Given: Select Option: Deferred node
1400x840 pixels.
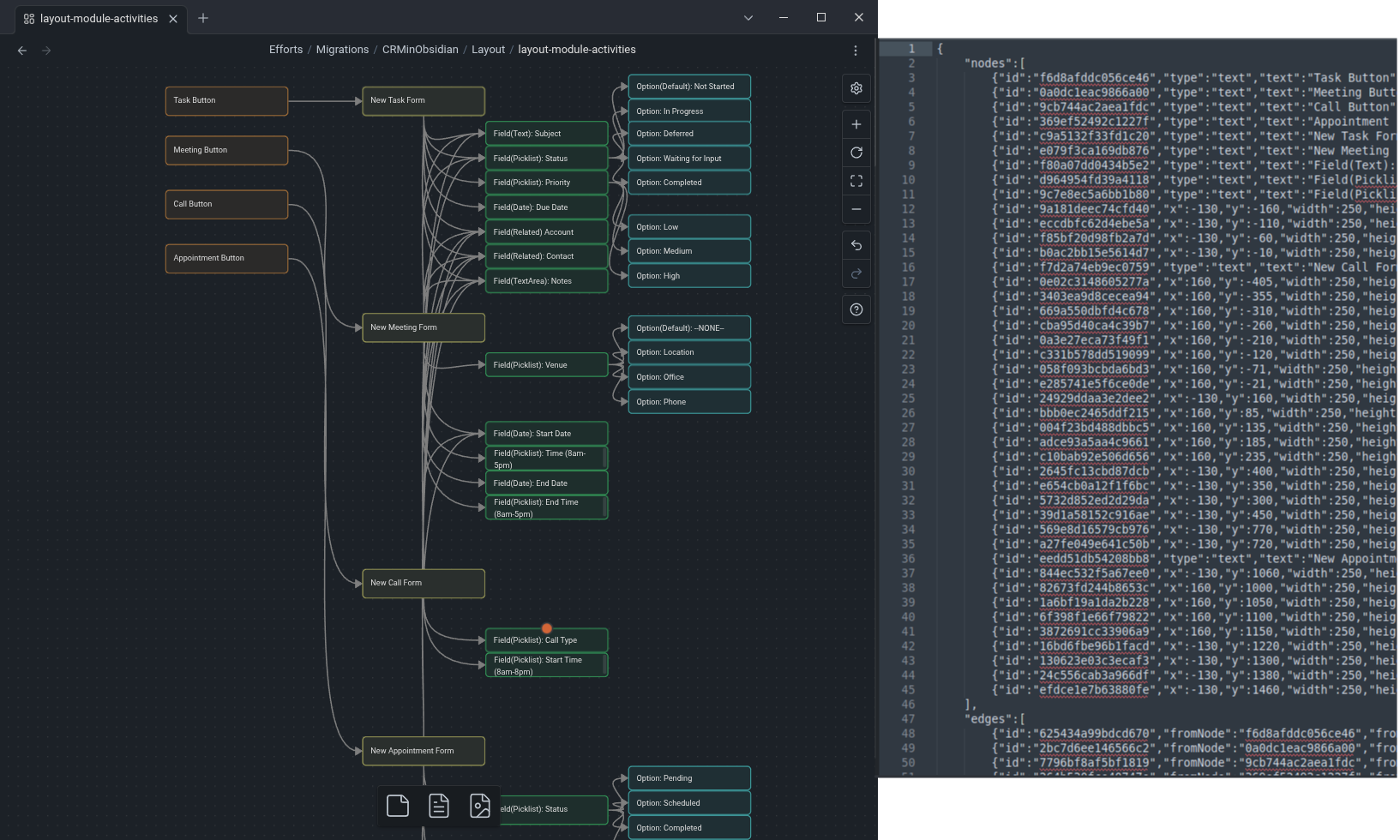Looking at the screenshot, I should pos(689,134).
